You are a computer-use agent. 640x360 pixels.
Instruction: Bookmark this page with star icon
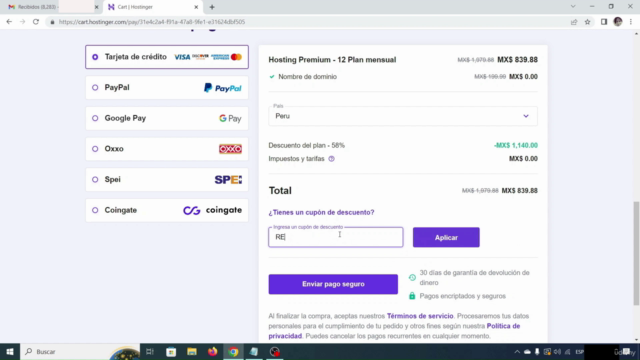587,22
